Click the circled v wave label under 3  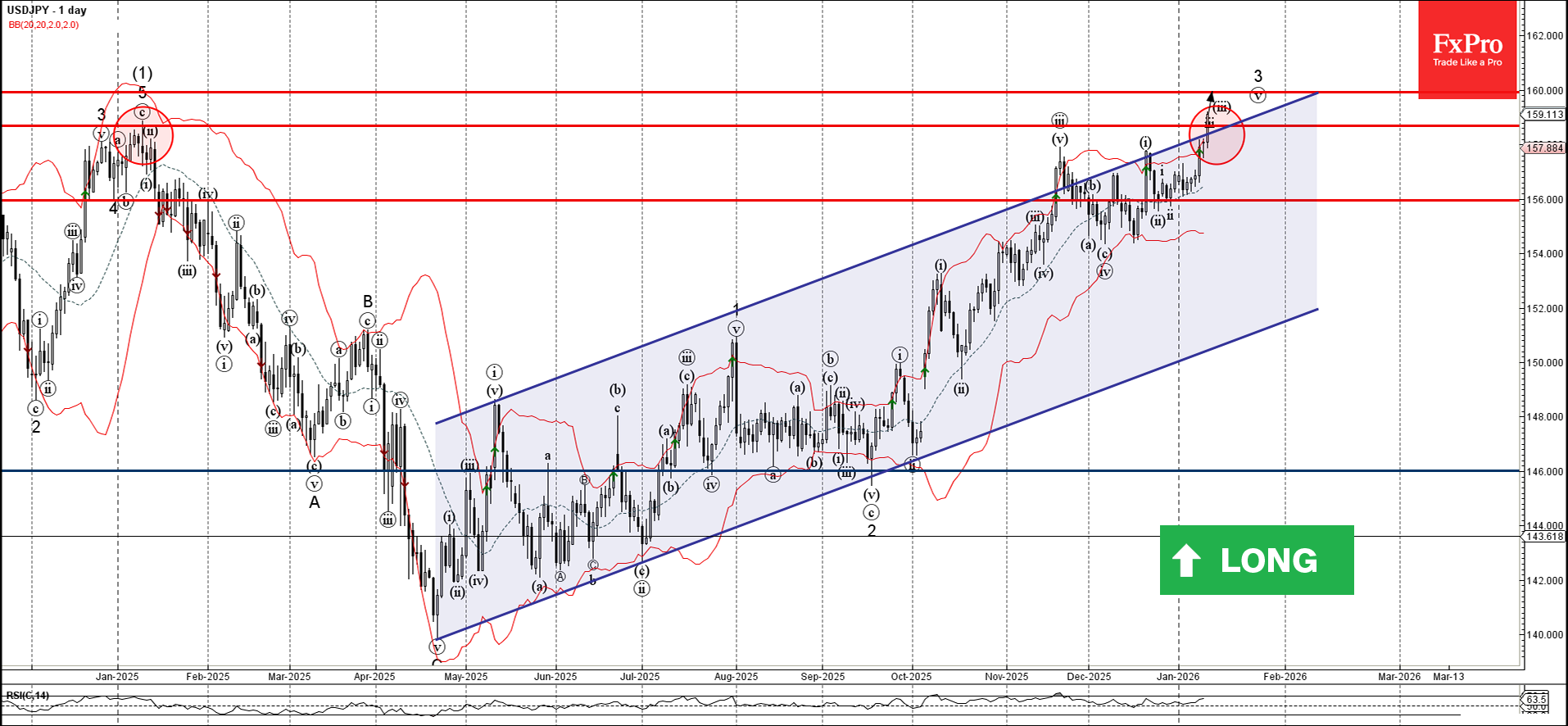(1258, 95)
